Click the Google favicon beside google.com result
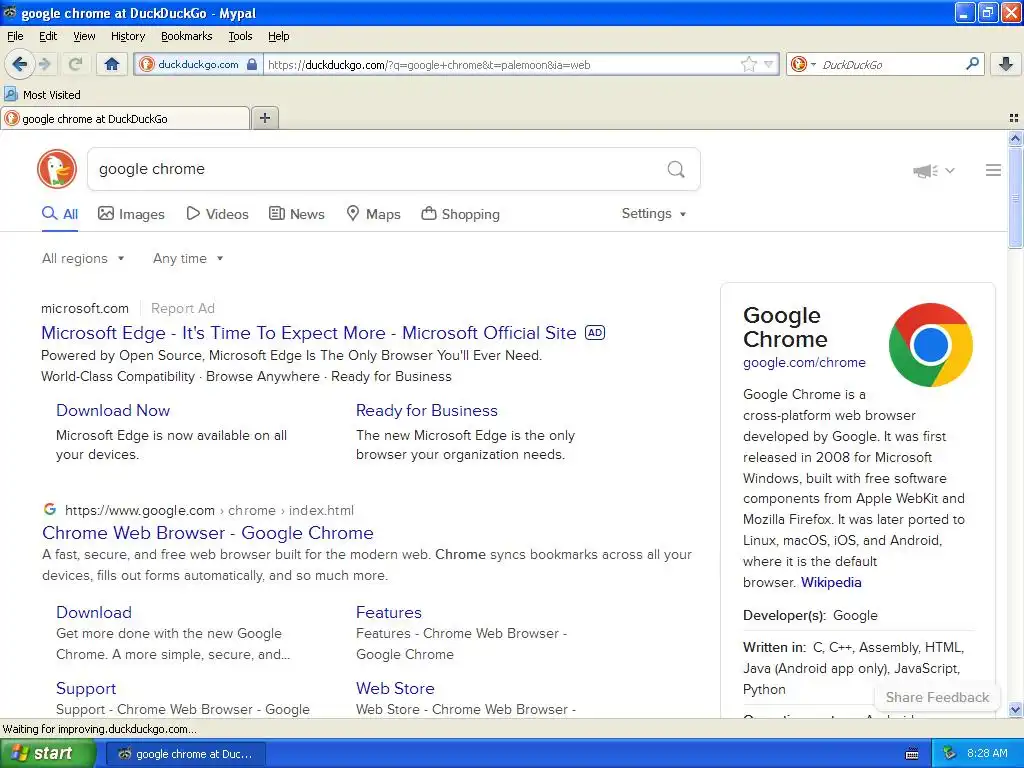The width and height of the screenshot is (1024, 768). [x=50, y=509]
